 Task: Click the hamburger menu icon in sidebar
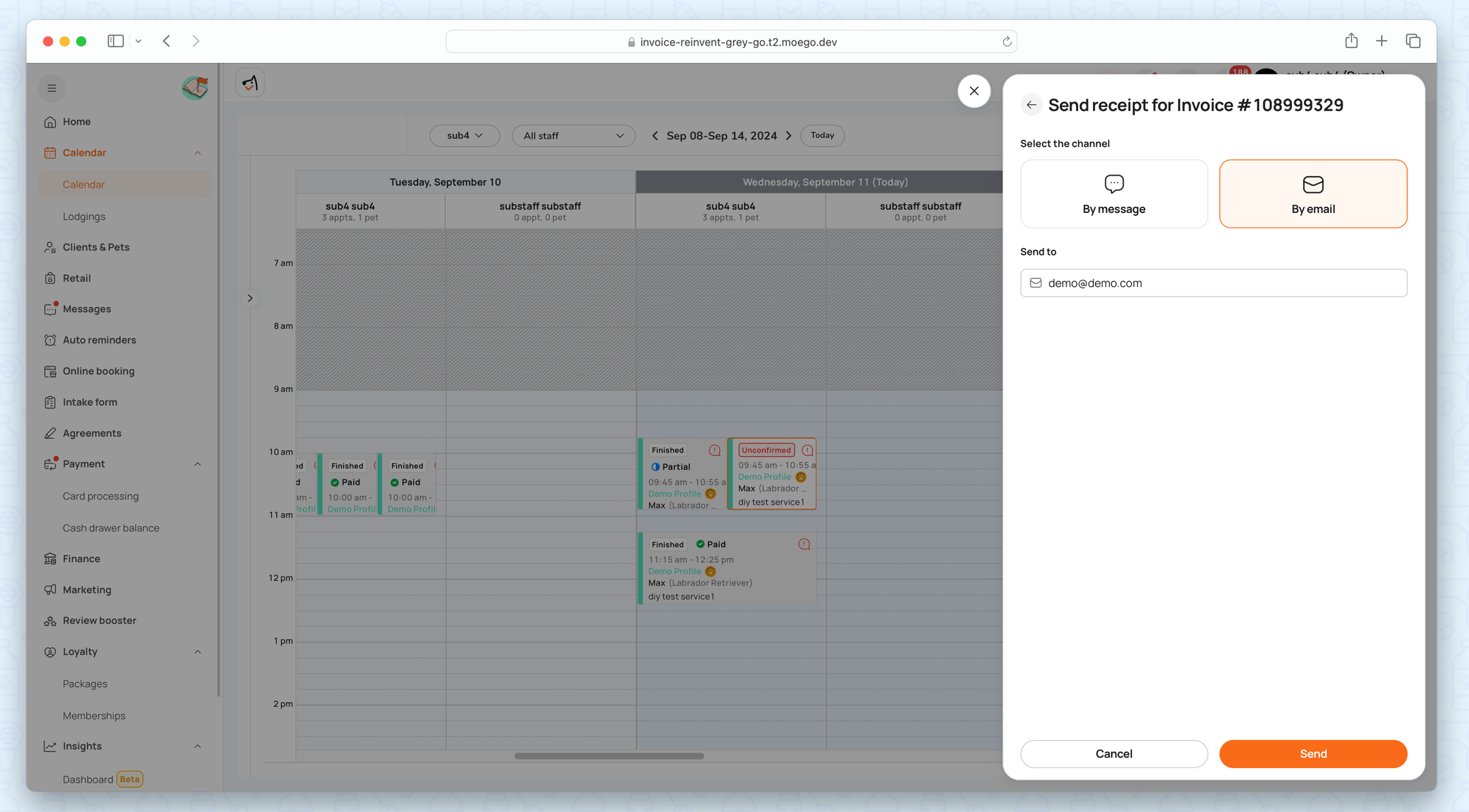[x=51, y=88]
